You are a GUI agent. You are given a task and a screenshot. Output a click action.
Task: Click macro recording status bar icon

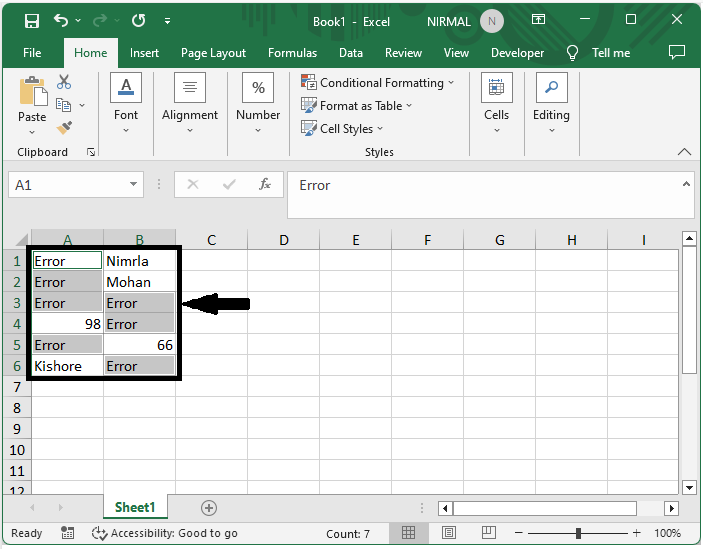coord(67,533)
